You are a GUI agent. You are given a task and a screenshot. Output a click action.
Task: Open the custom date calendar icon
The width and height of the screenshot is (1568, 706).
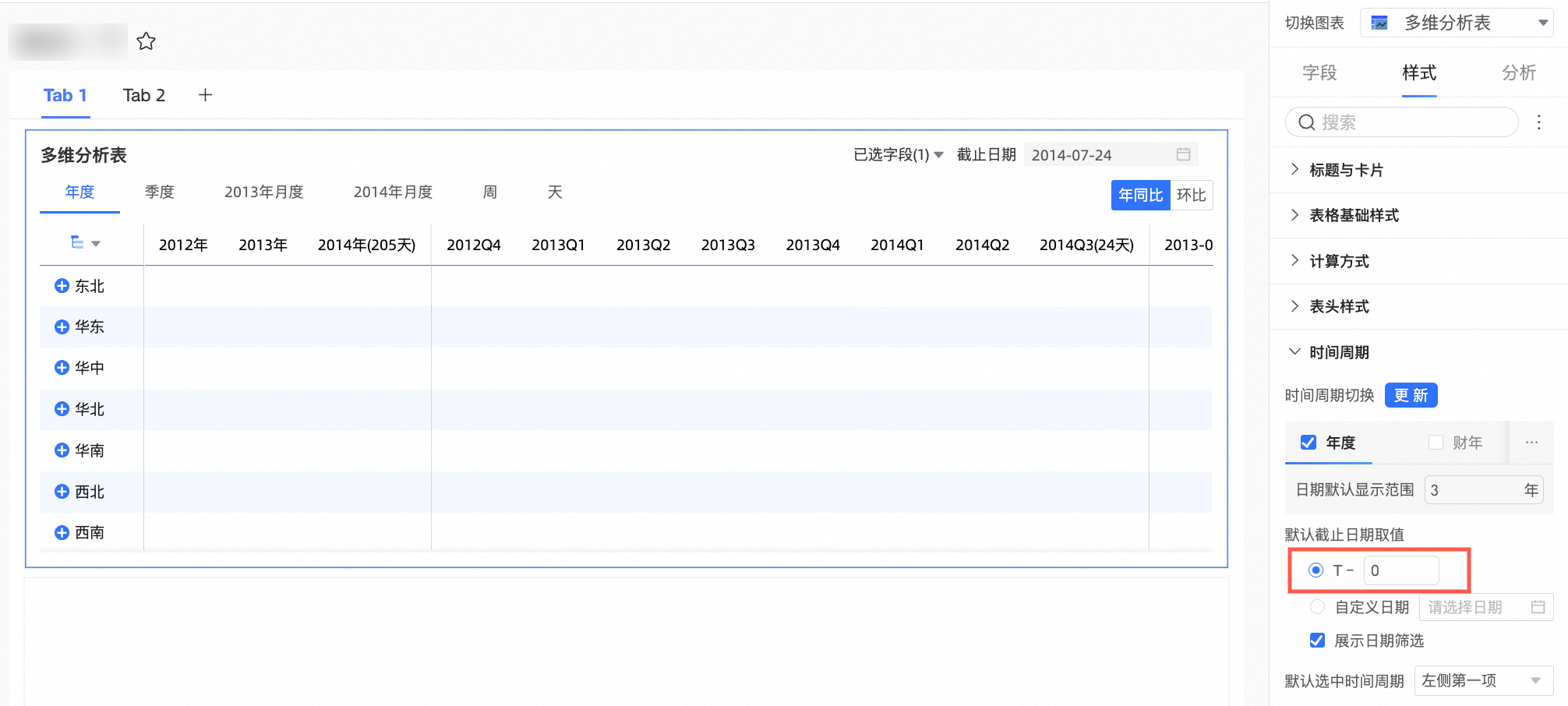(1538, 607)
